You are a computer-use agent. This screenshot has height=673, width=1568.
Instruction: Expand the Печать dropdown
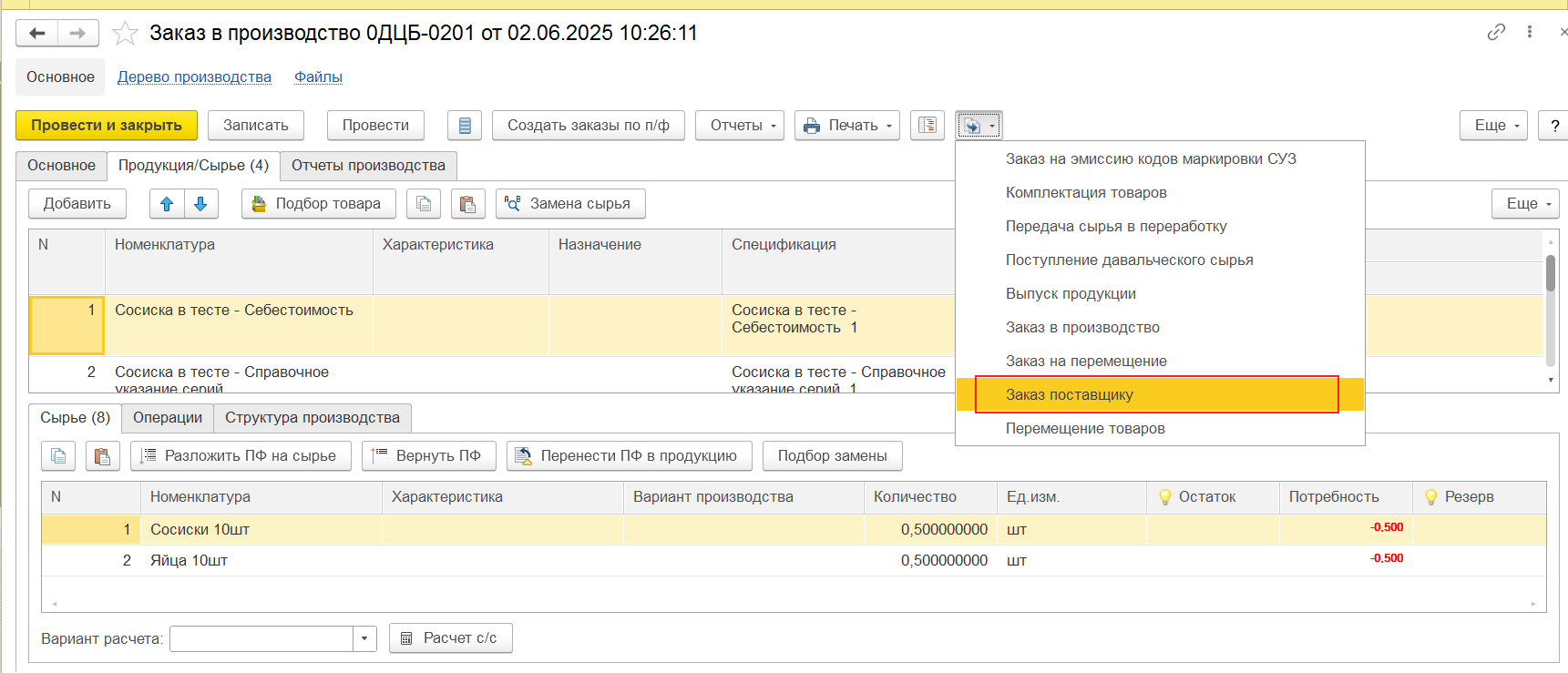pyautogui.click(x=847, y=126)
